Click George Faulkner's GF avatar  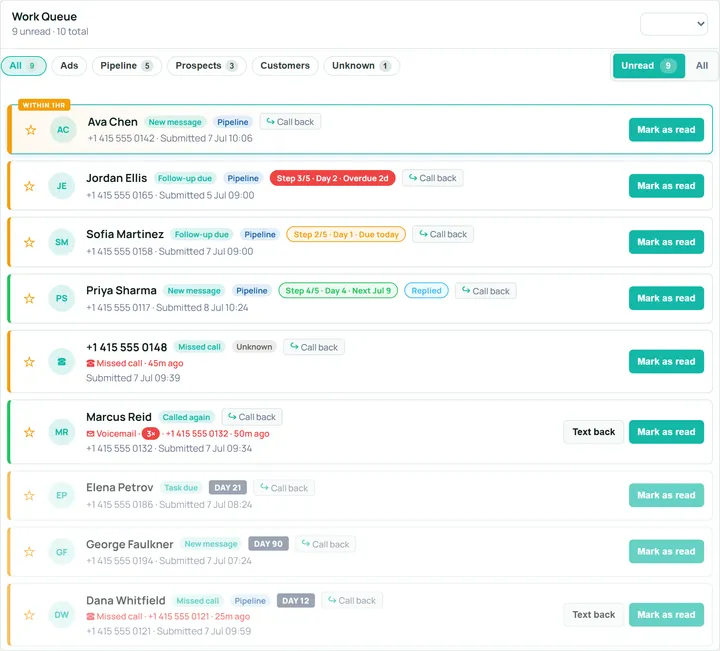[62, 552]
